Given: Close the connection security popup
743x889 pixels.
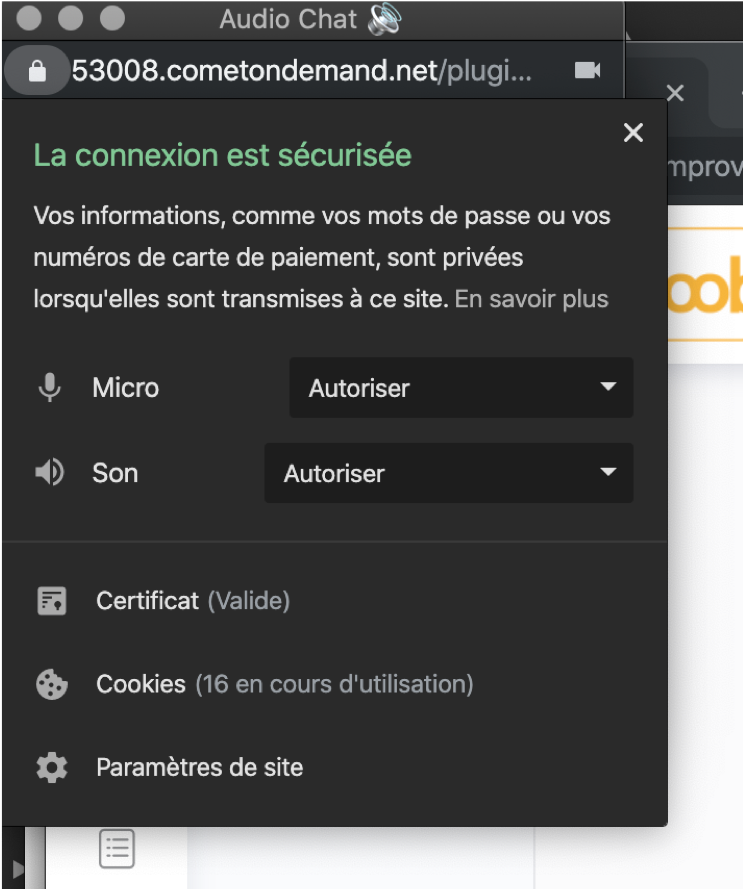Looking at the screenshot, I should pyautogui.click(x=633, y=133).
